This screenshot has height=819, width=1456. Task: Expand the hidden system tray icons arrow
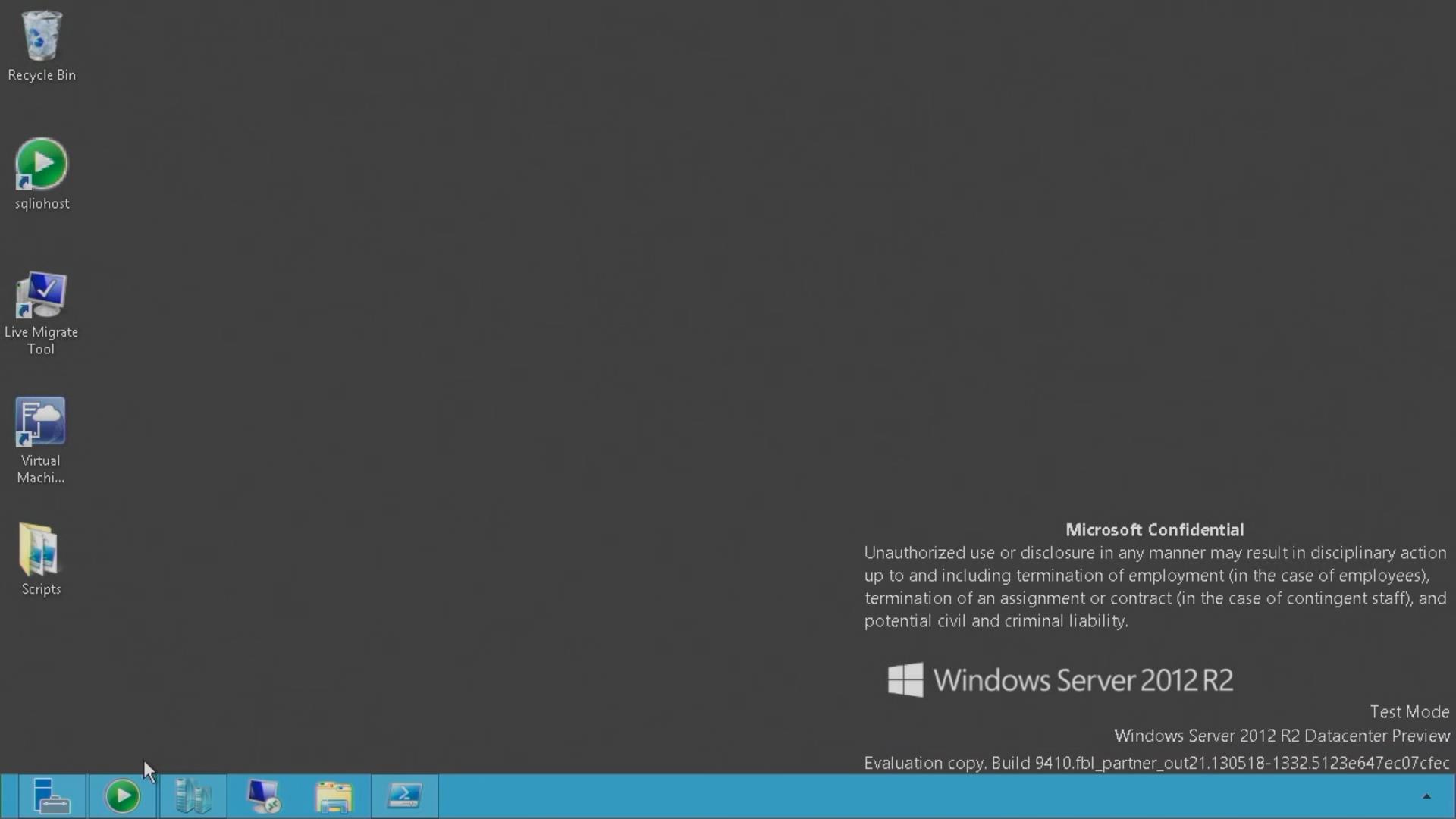(1426, 796)
